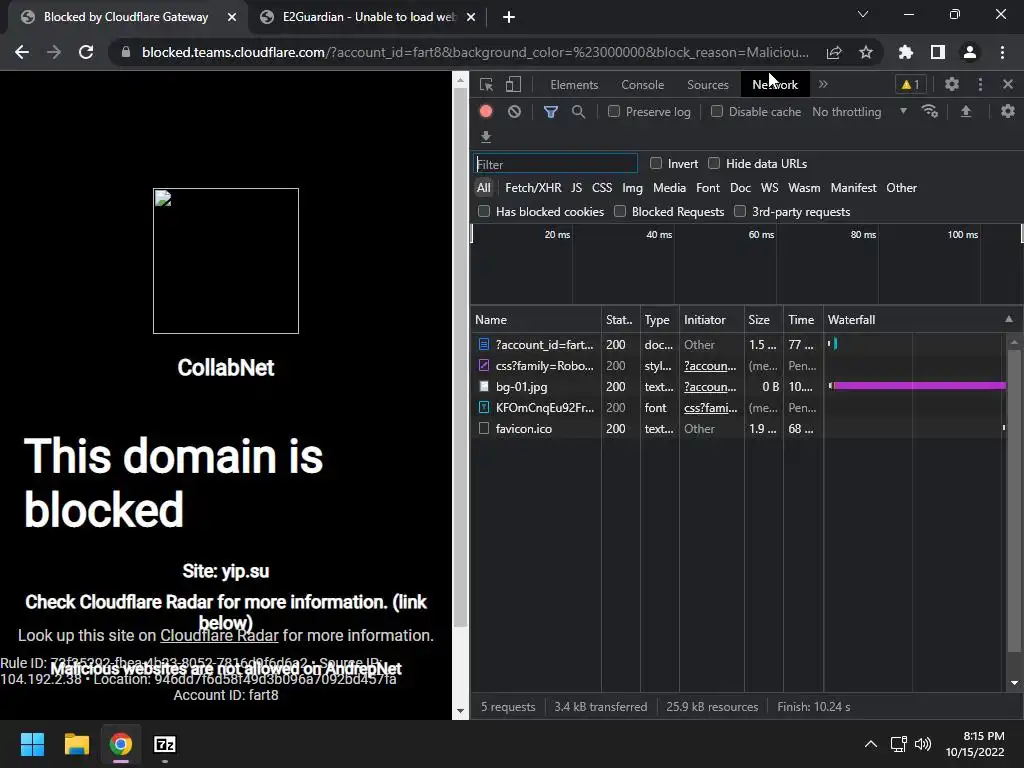The height and width of the screenshot is (768, 1024).
Task: Click the purple bg-01.jpg waterfall bar
Action: (920, 386)
